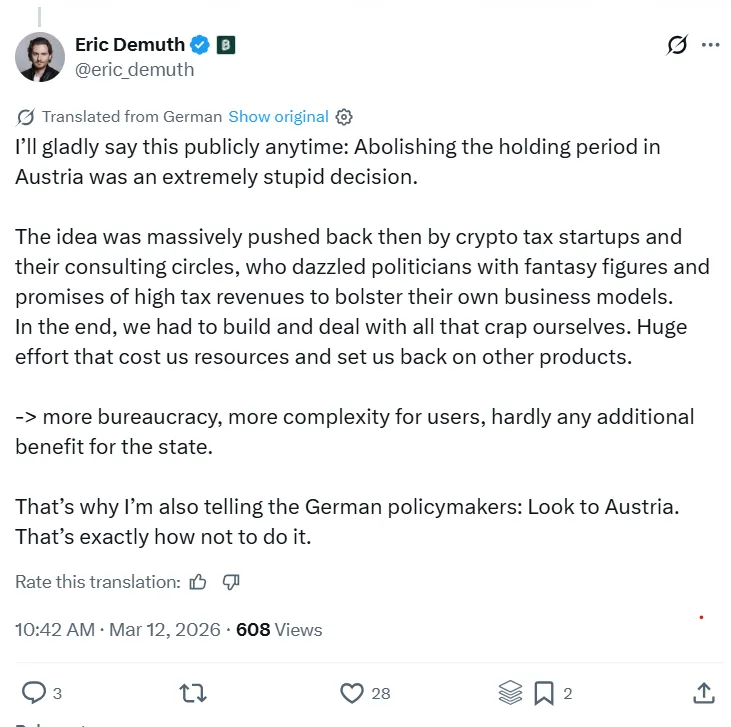731x727 pixels.
Task: Bookmark this post
Action: (544, 693)
